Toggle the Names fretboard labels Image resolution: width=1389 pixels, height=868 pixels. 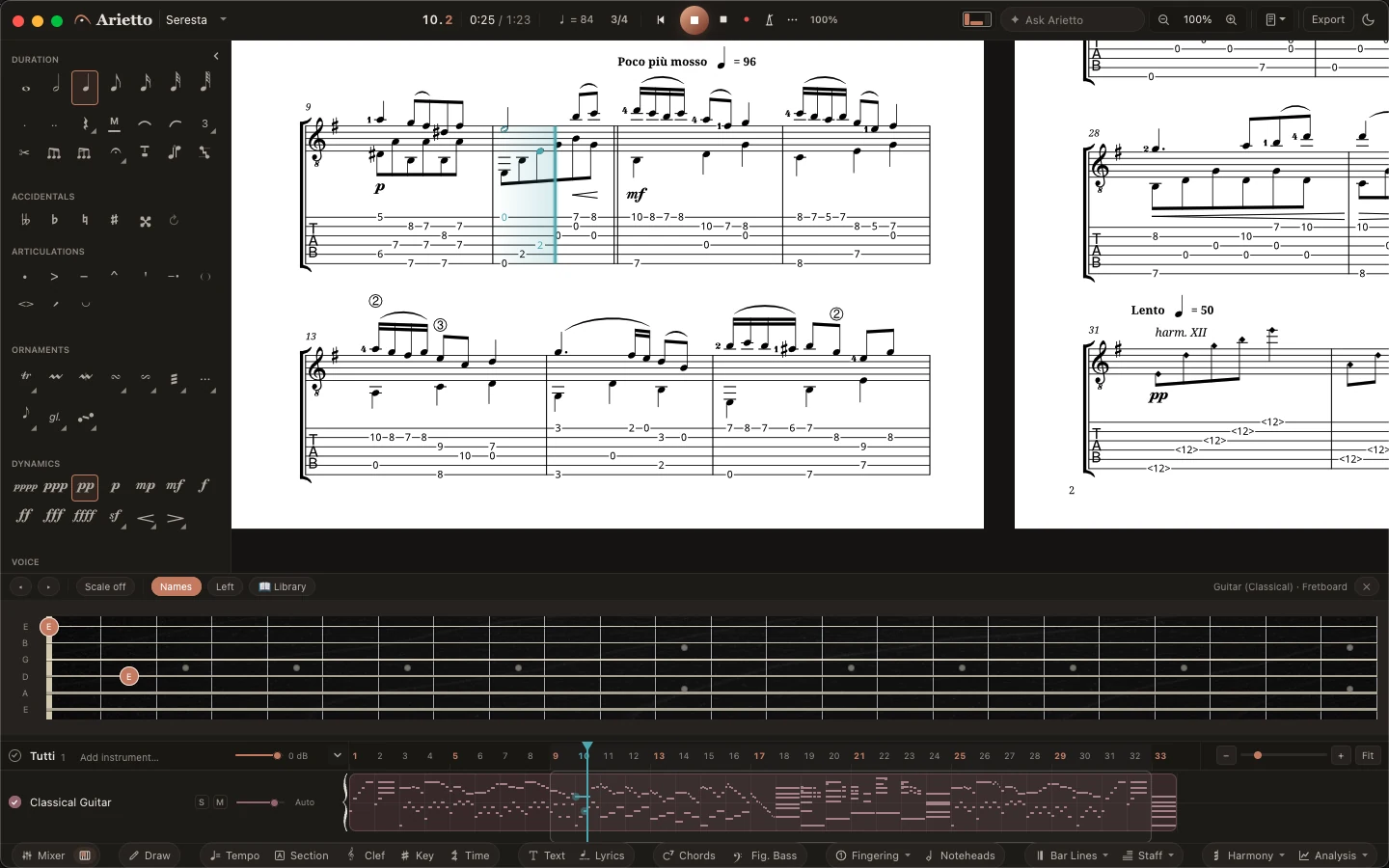[x=176, y=586]
